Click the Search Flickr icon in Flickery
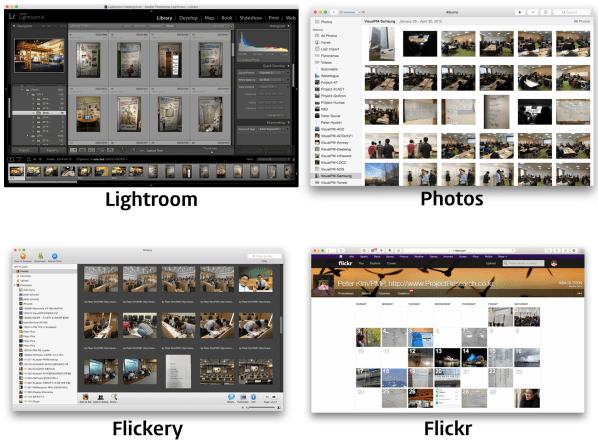This screenshot has height=443, width=598. click(55, 256)
